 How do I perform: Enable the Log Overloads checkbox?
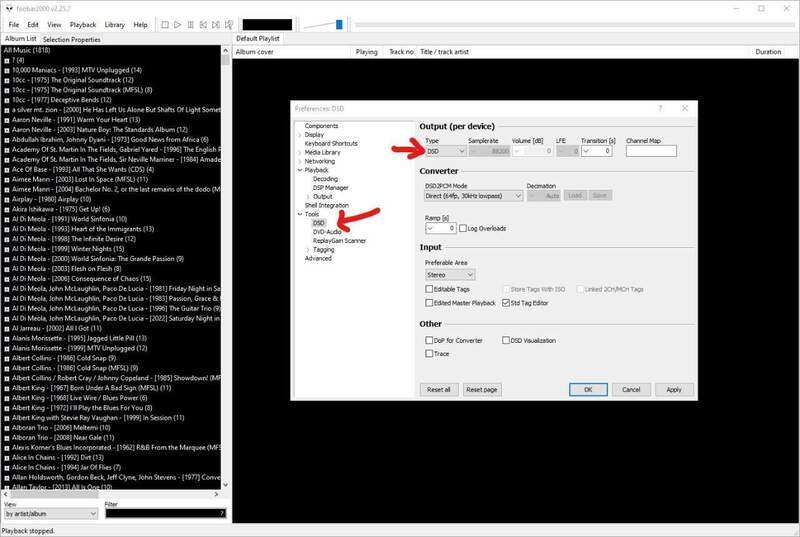(463, 228)
